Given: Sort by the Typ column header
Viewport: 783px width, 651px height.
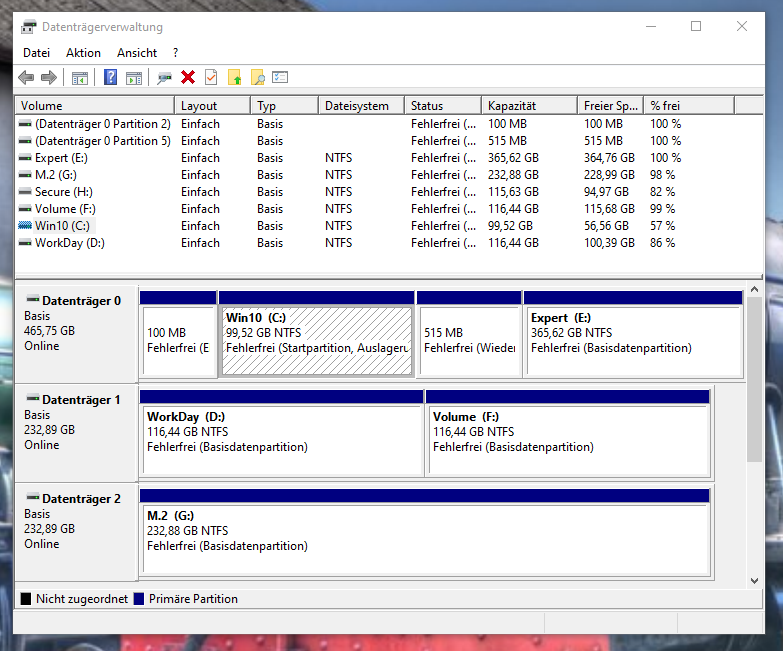Looking at the screenshot, I should (284, 106).
